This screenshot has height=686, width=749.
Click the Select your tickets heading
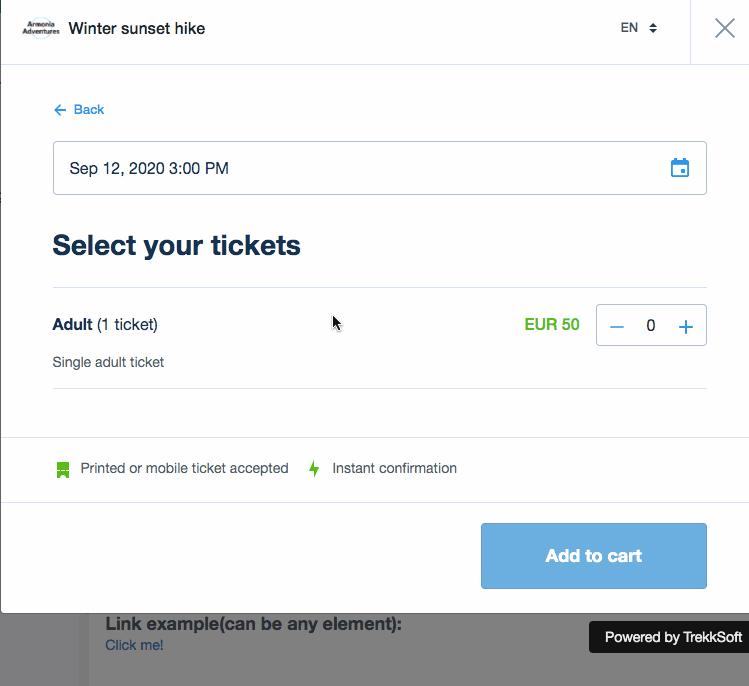[x=176, y=245]
